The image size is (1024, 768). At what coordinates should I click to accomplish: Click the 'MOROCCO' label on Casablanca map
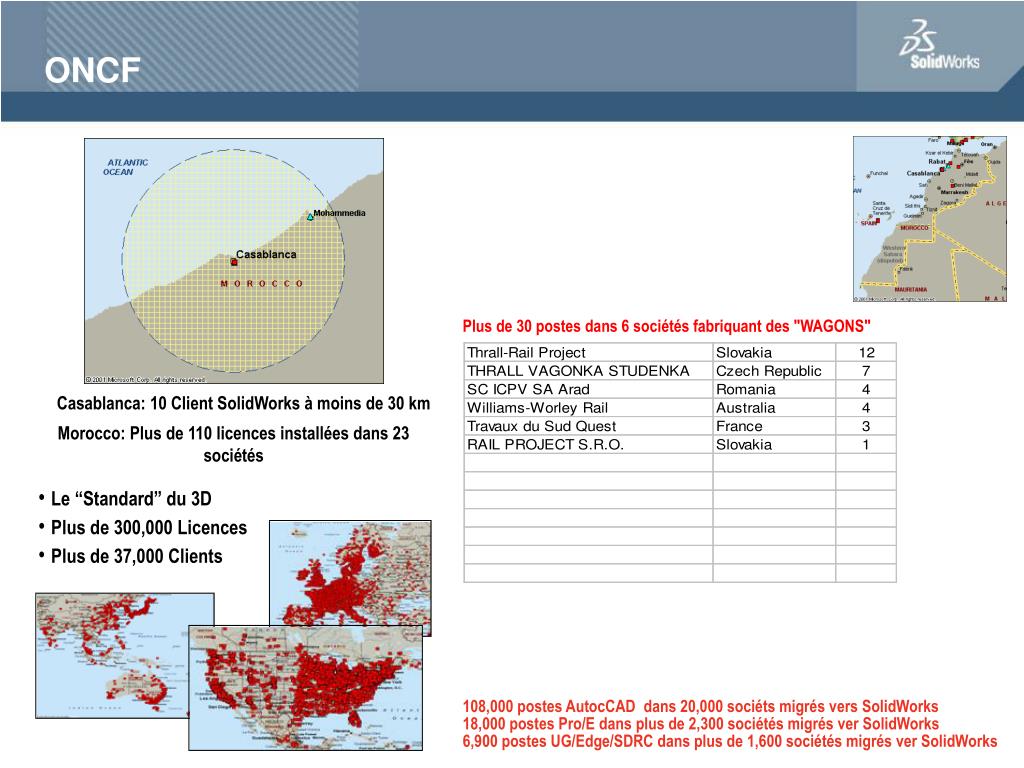click(262, 283)
